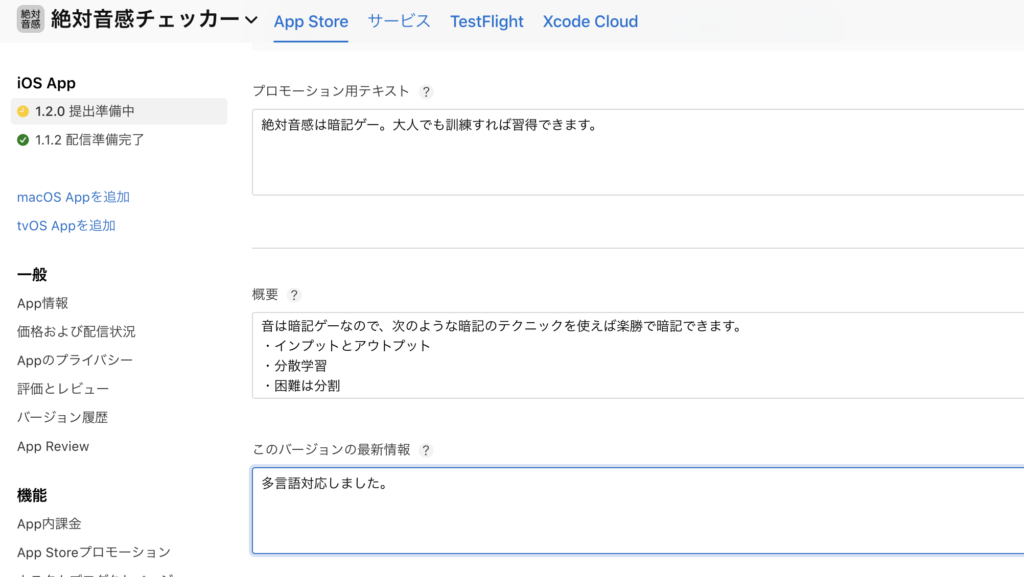Click the yellow status icon for 1.2.0

[x=23, y=111]
